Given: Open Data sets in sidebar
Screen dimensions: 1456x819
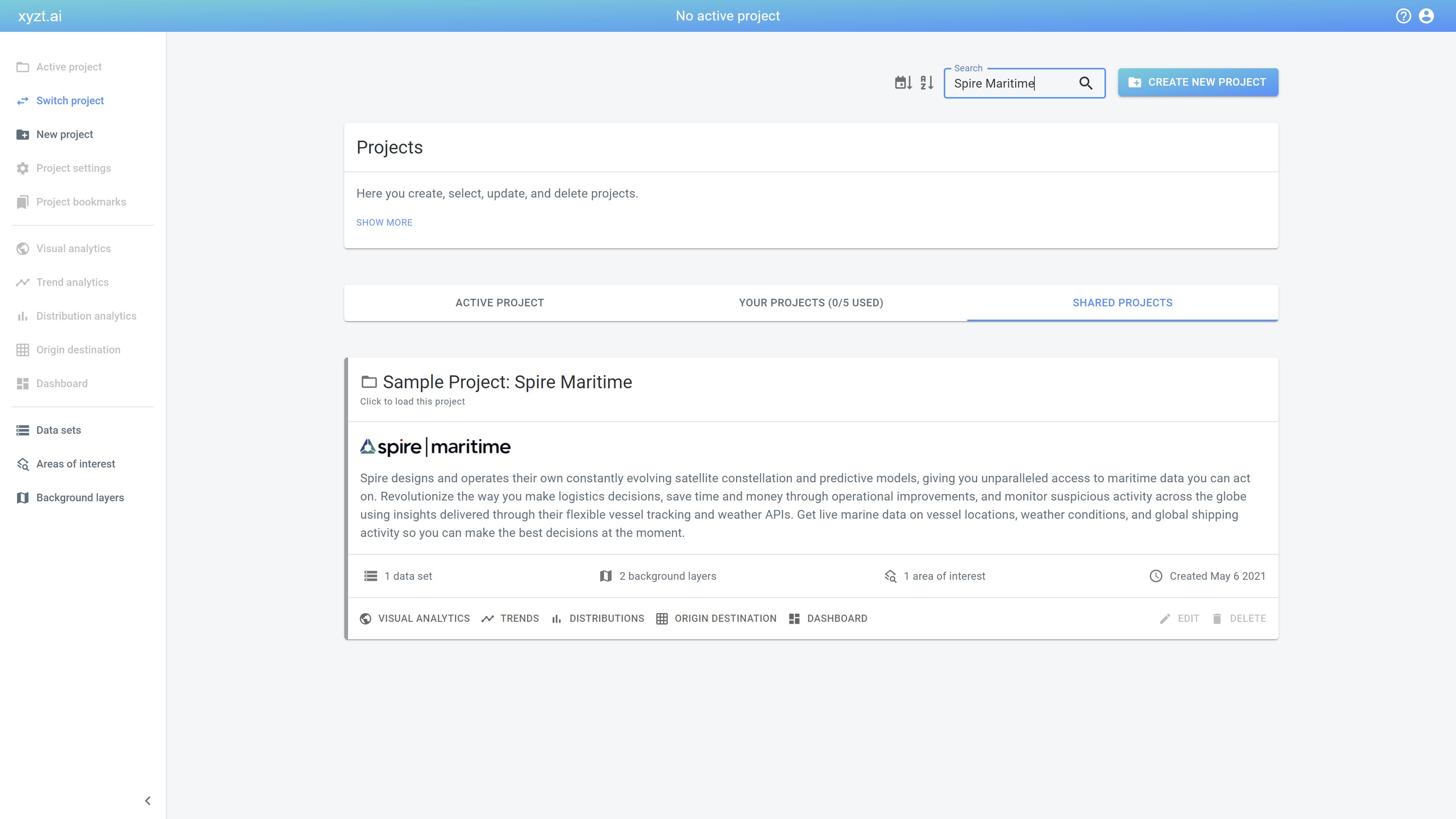Looking at the screenshot, I should (58, 430).
